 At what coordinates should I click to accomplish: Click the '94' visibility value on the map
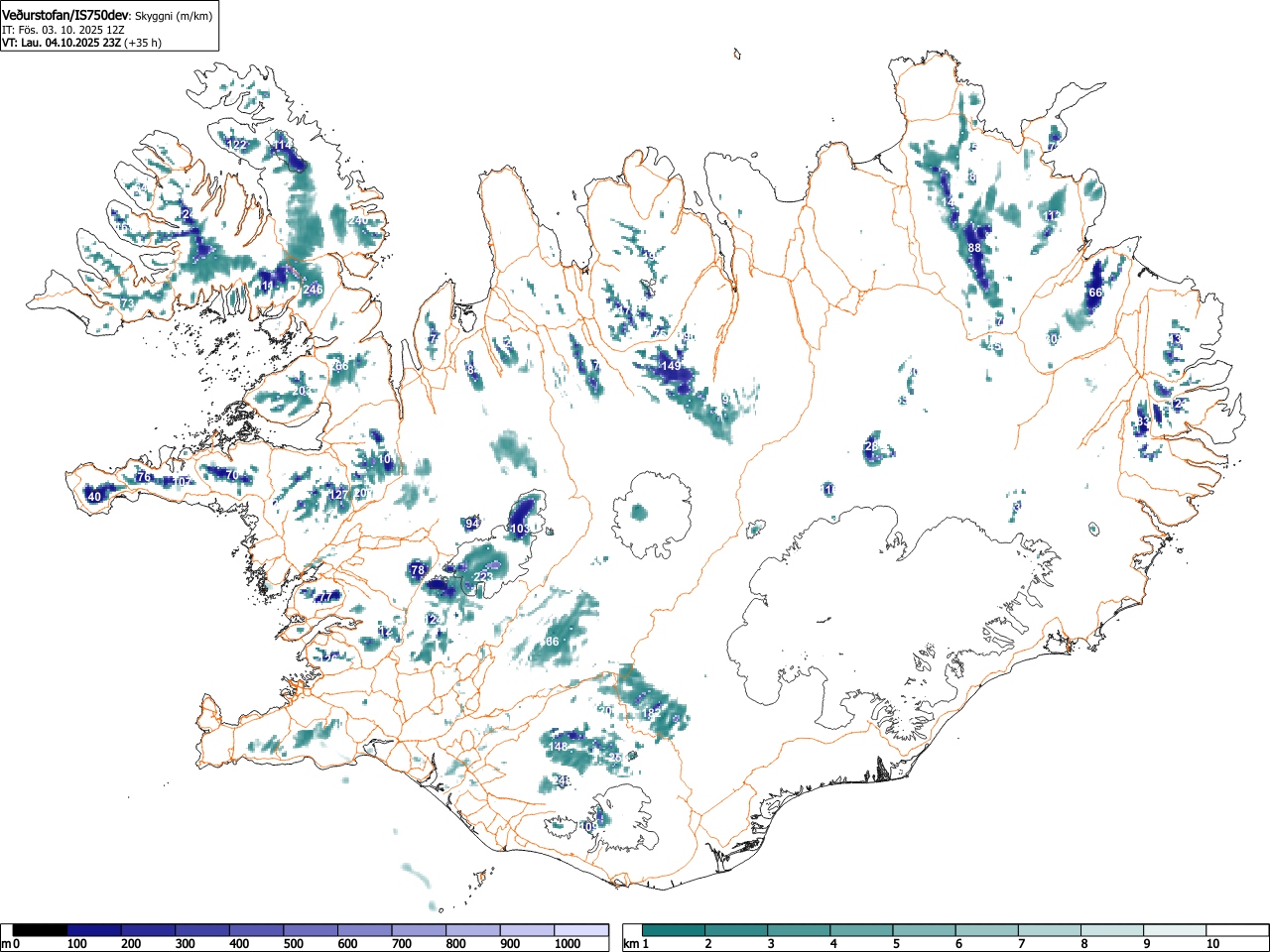point(472,524)
